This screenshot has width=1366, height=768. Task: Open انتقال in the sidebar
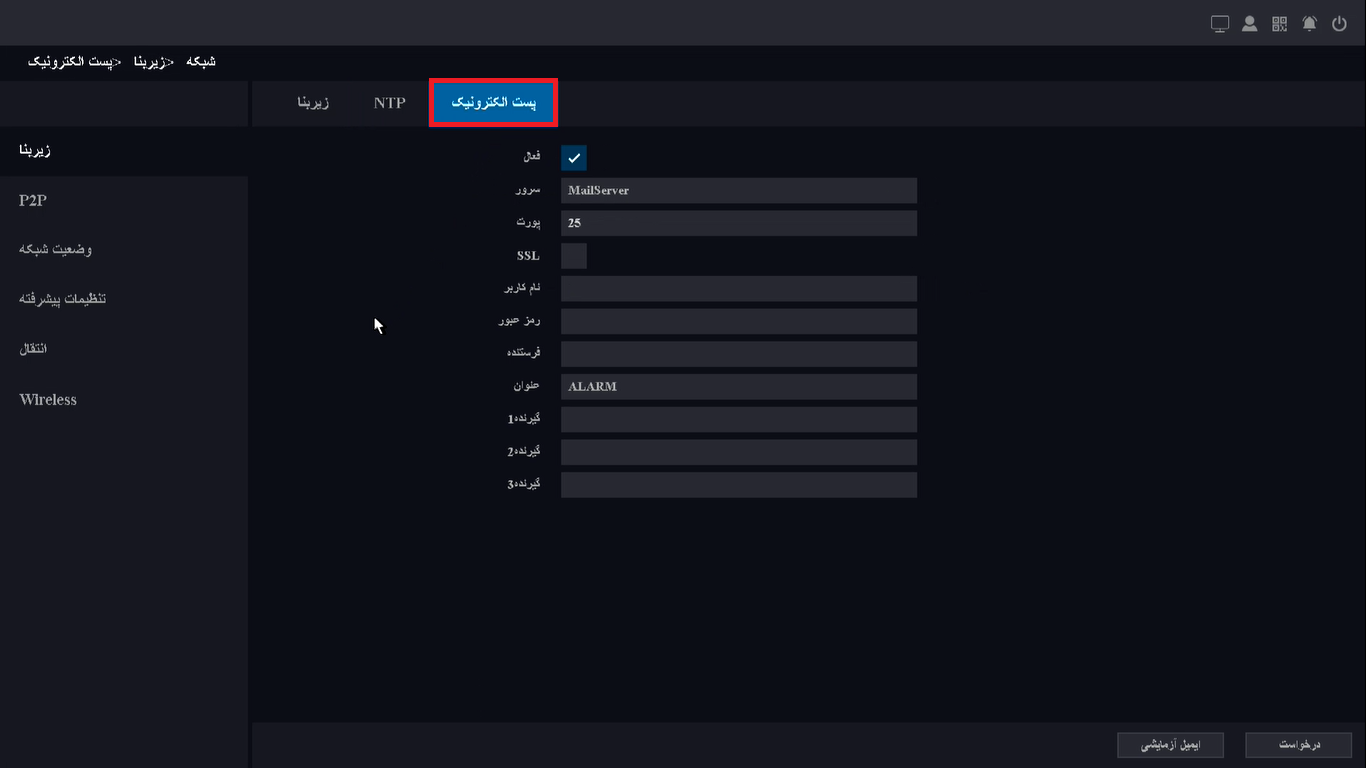124,349
